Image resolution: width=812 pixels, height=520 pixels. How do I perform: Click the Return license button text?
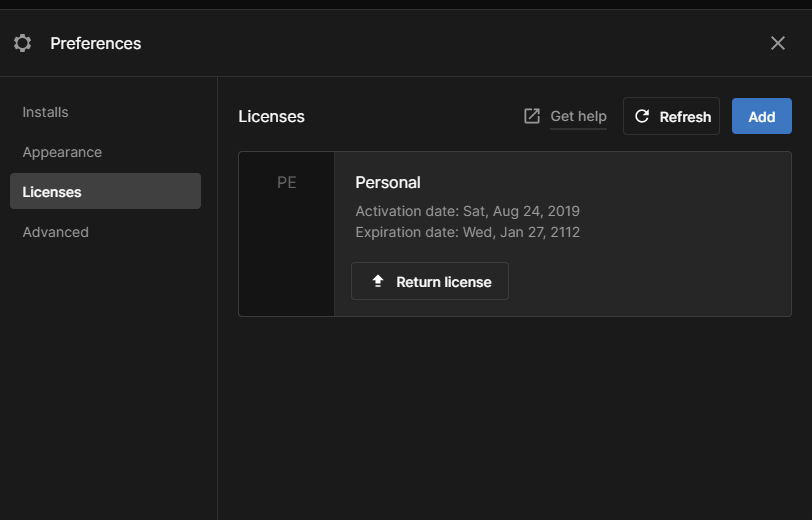[444, 282]
